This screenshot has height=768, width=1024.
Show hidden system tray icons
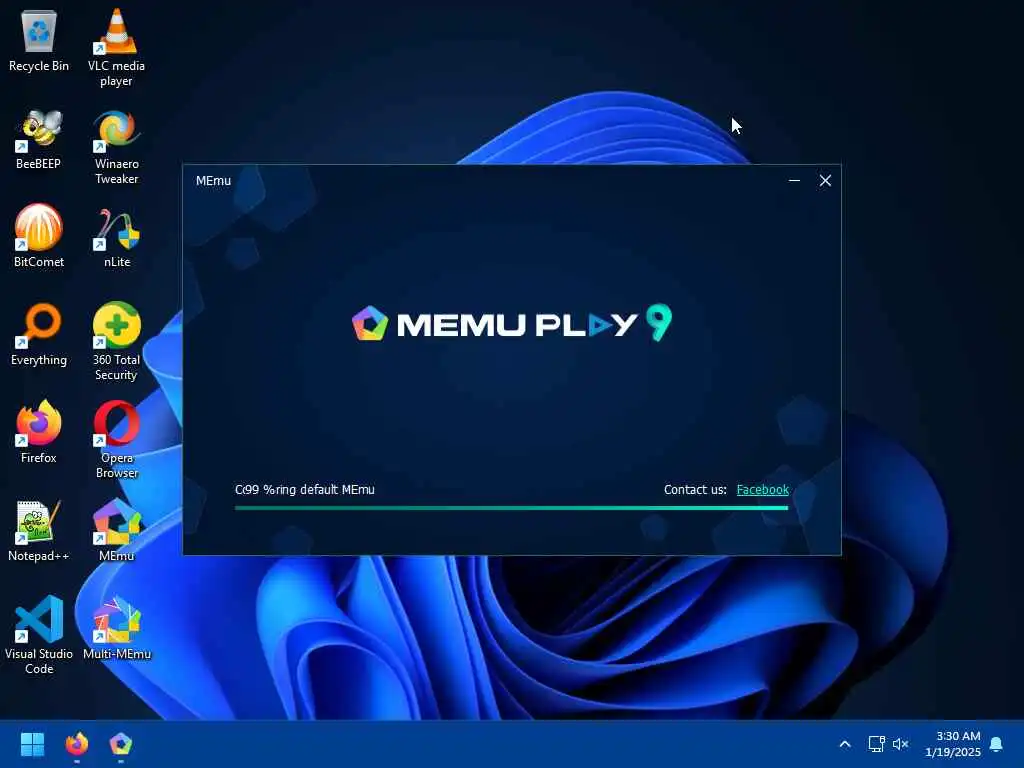(844, 744)
